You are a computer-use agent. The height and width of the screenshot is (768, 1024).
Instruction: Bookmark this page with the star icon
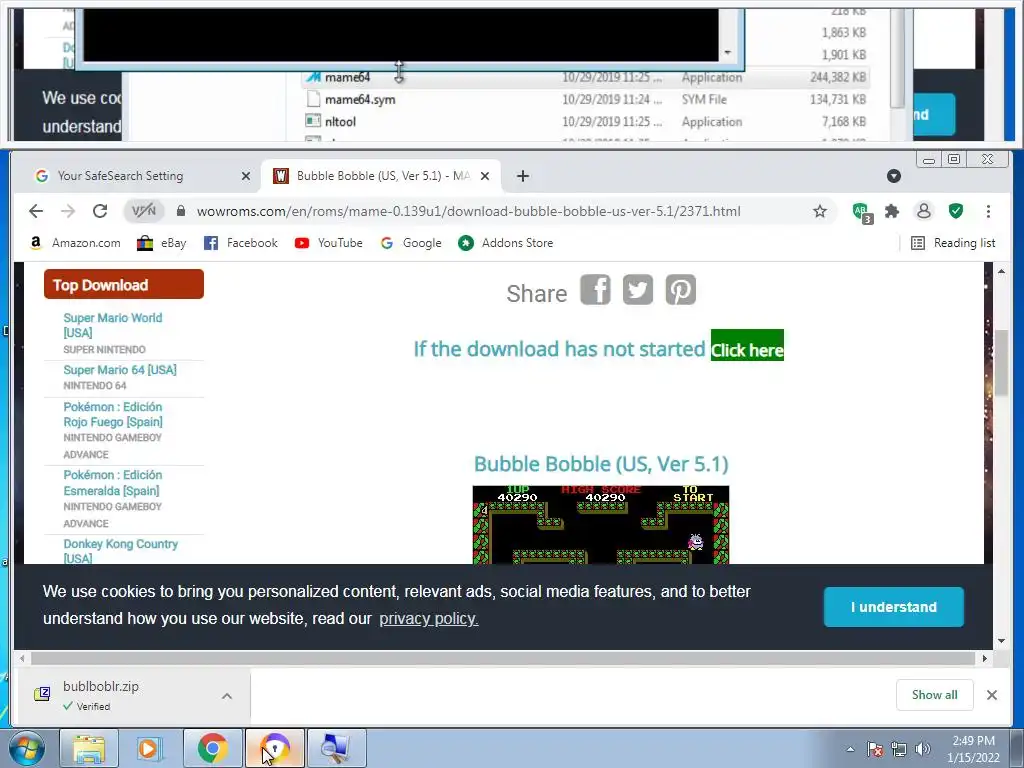pyautogui.click(x=820, y=211)
